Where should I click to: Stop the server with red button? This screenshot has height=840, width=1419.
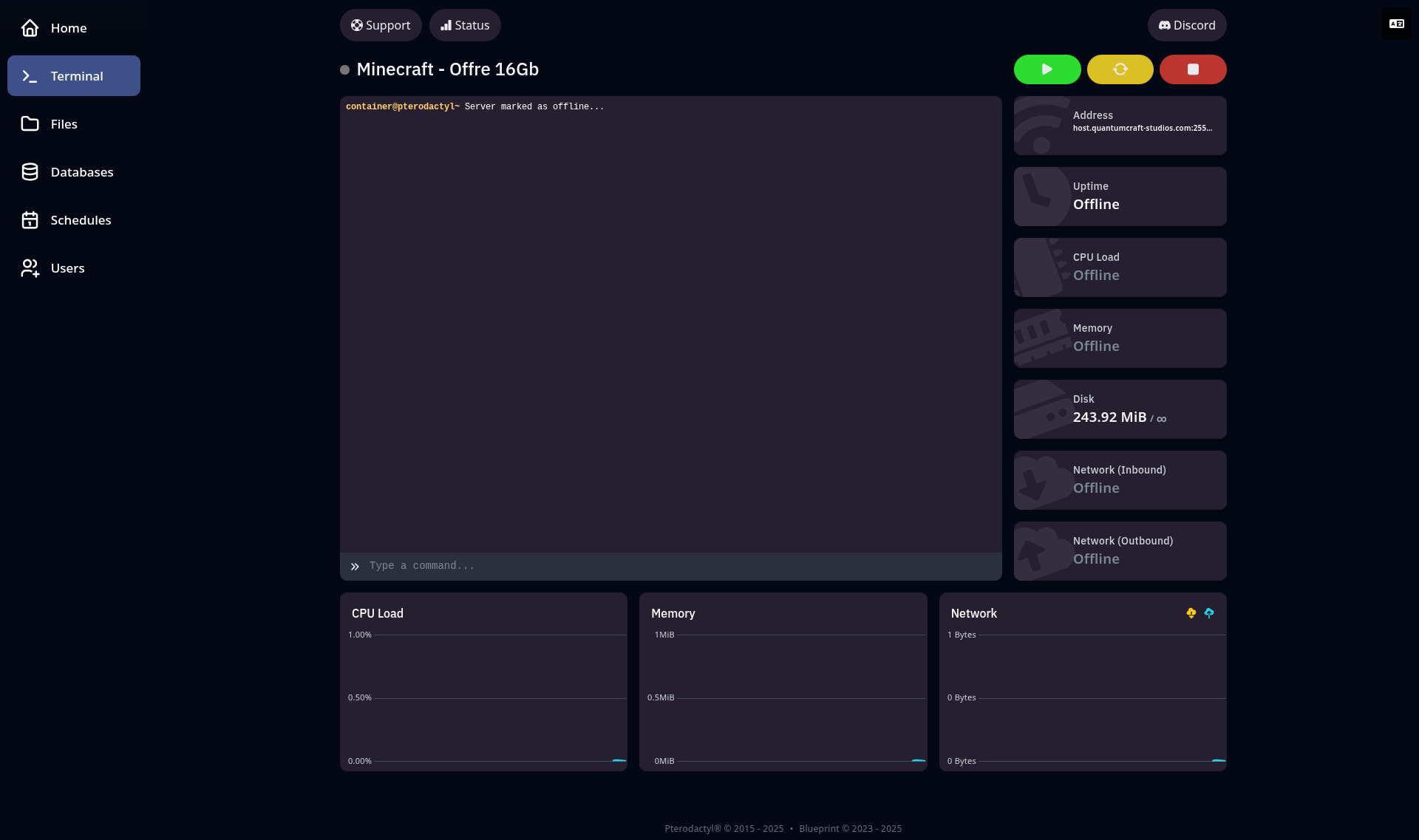[x=1193, y=69]
